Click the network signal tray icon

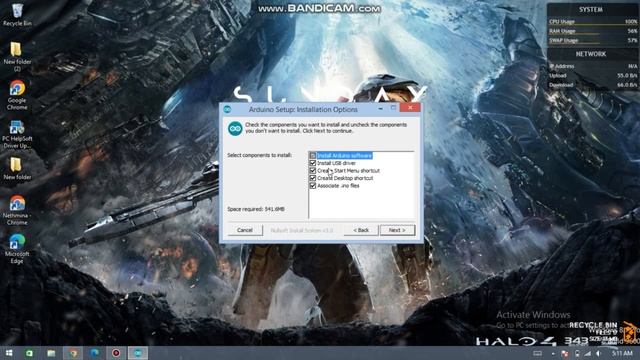[x=587, y=353]
